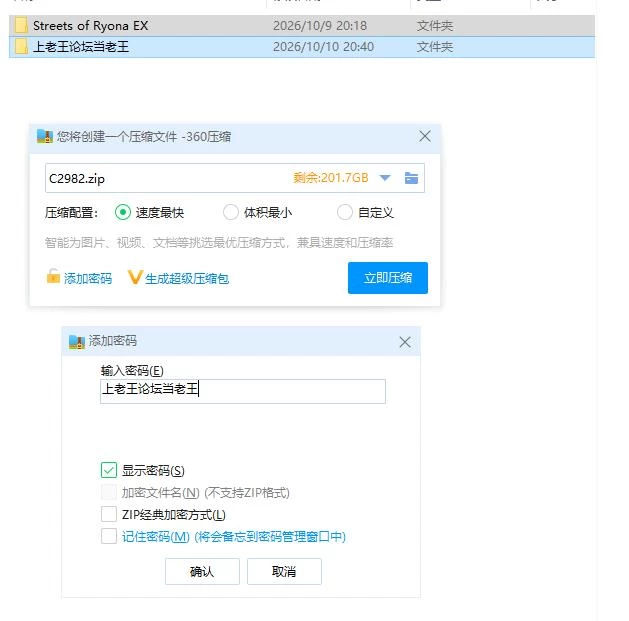Viewport: 629px width, 621px height.
Task: Cancel the password dialog with 取消
Action: coord(284,571)
